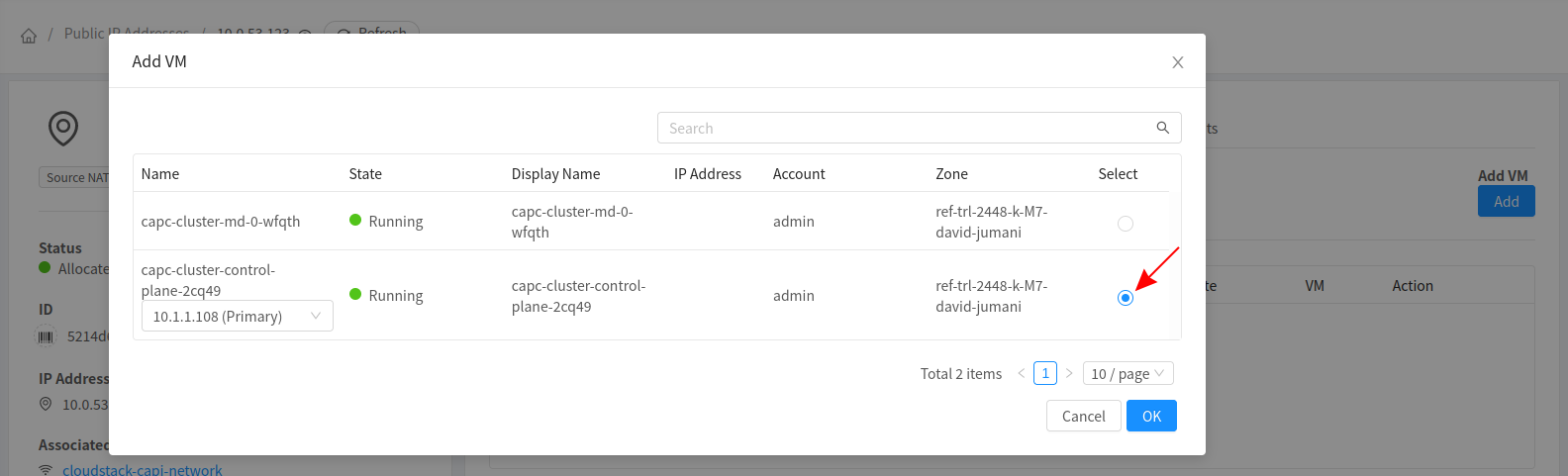Select page 1 in pagination
This screenshot has height=476, width=1568.
click(1044, 373)
